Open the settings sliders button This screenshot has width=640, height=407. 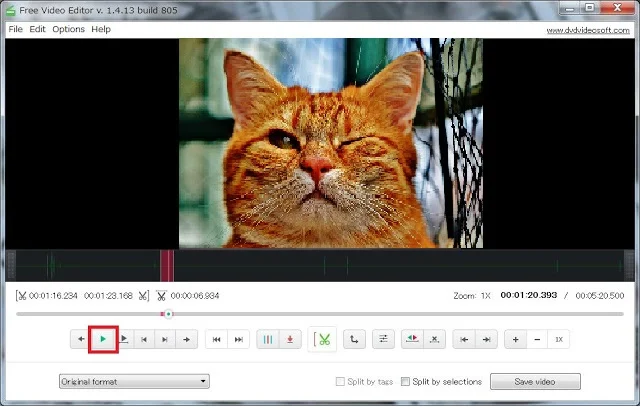(x=383, y=339)
